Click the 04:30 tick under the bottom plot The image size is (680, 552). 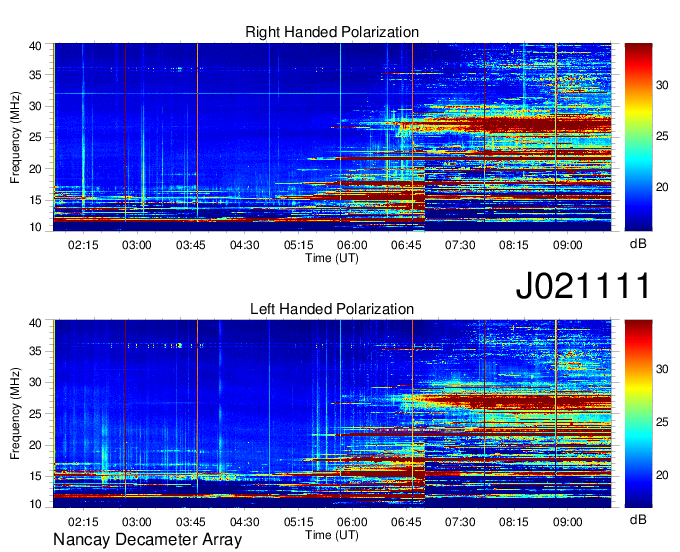(x=245, y=522)
